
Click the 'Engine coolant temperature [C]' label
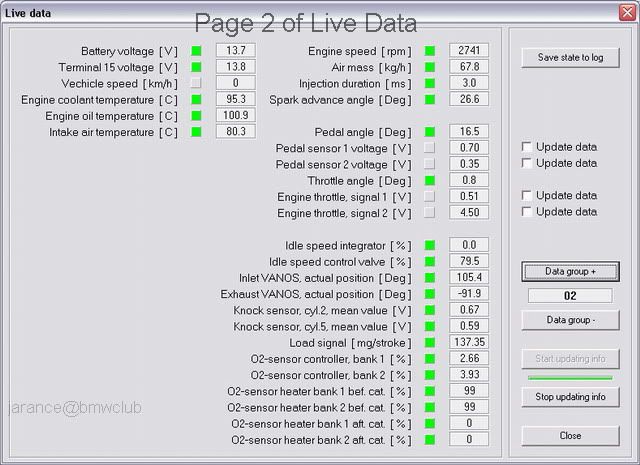point(100,100)
